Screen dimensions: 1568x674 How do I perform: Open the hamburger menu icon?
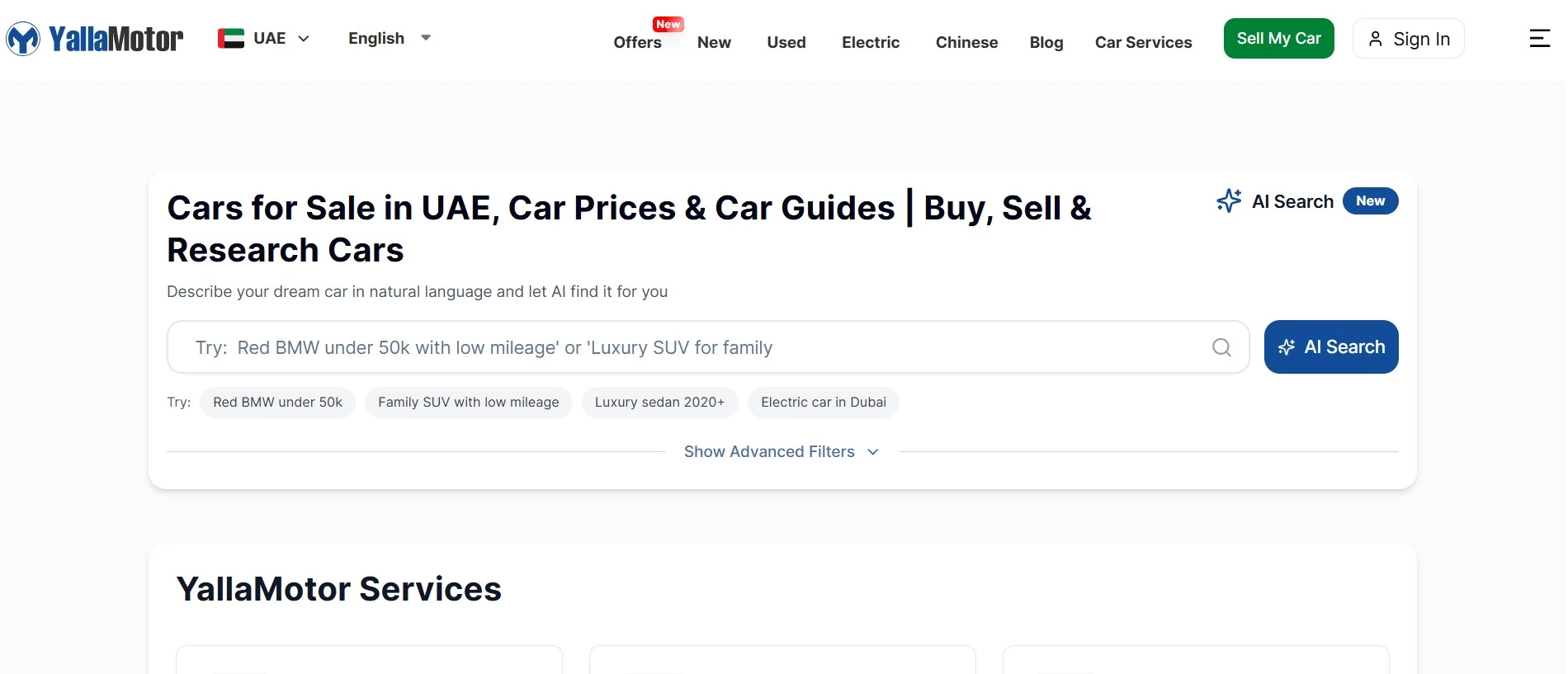coord(1539,39)
